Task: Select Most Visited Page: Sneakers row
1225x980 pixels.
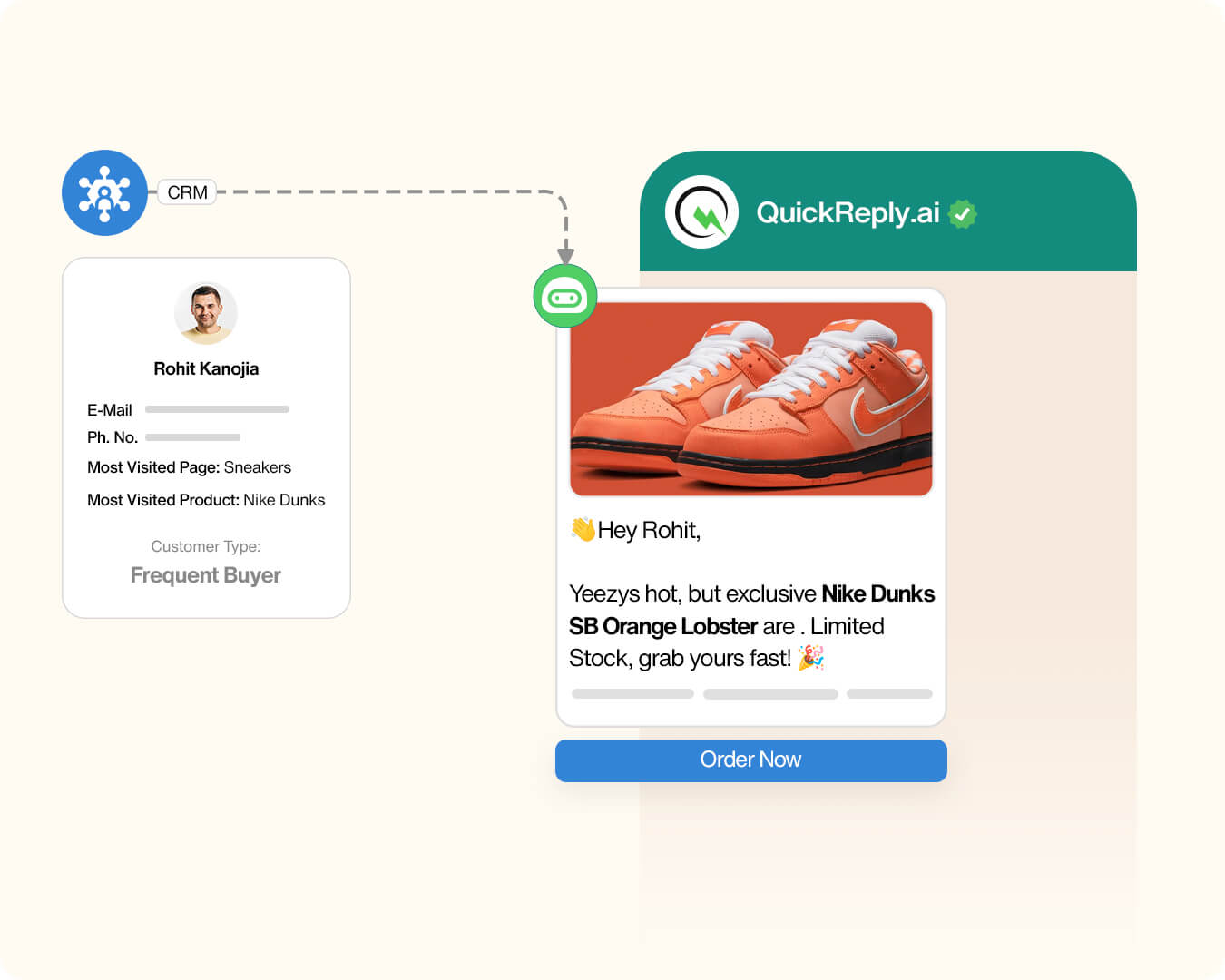Action: [189, 467]
